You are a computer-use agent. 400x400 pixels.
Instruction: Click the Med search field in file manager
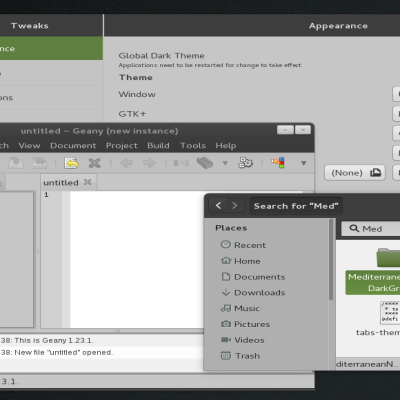372,229
